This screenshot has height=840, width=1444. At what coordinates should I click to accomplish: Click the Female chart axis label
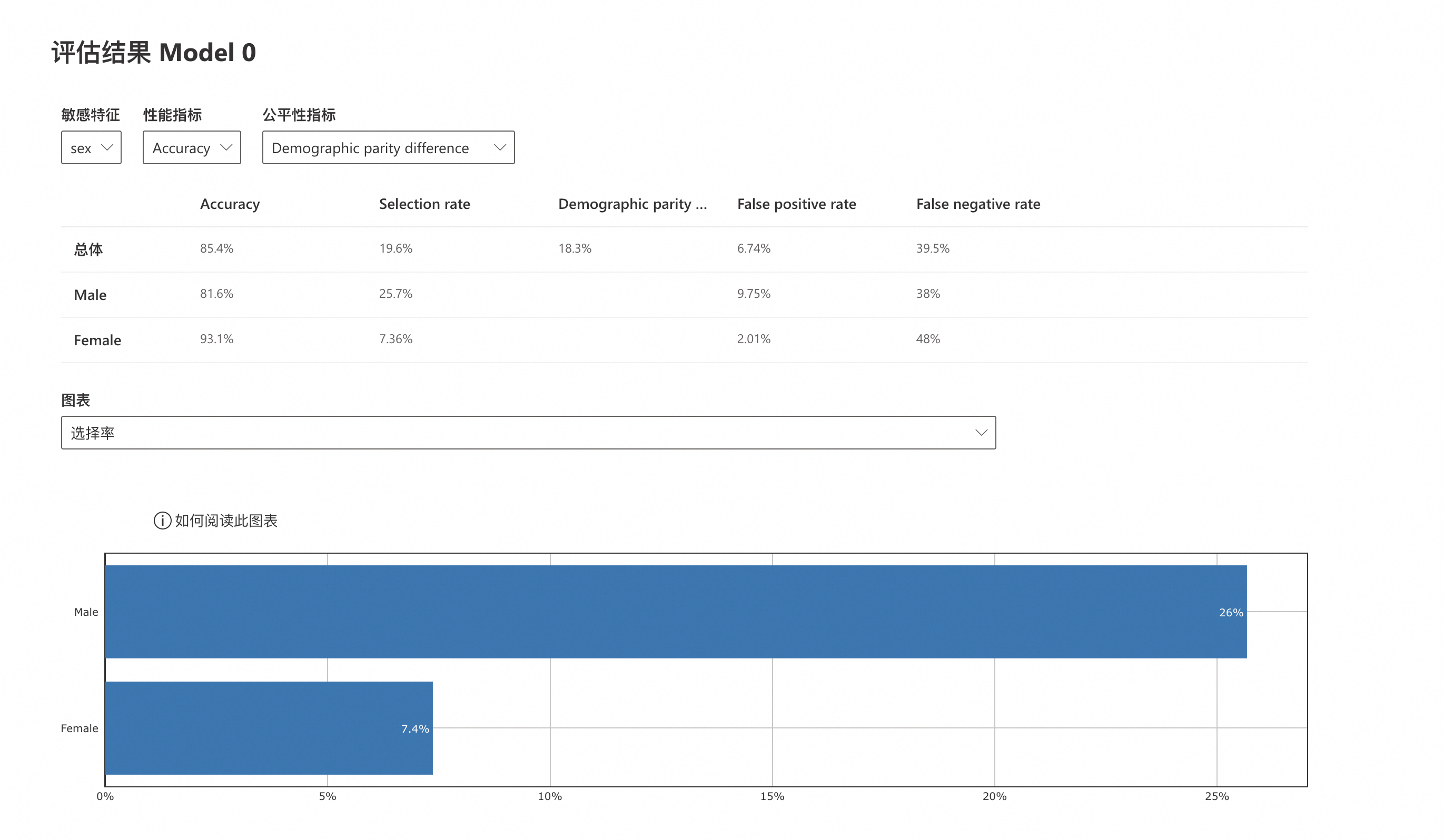pos(80,728)
